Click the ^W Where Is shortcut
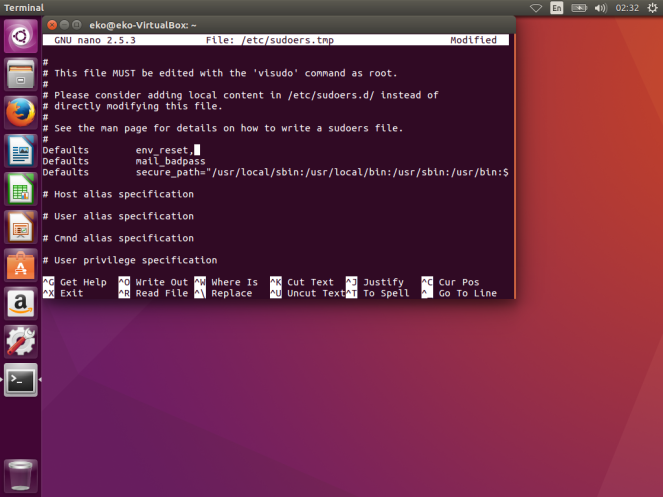The width and height of the screenshot is (663, 497). click(x=226, y=282)
